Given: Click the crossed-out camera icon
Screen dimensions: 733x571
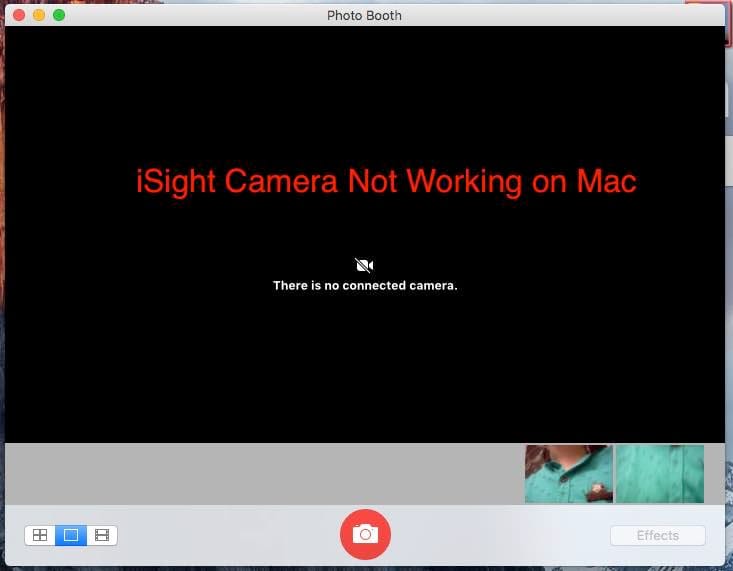Looking at the screenshot, I should pyautogui.click(x=364, y=266).
